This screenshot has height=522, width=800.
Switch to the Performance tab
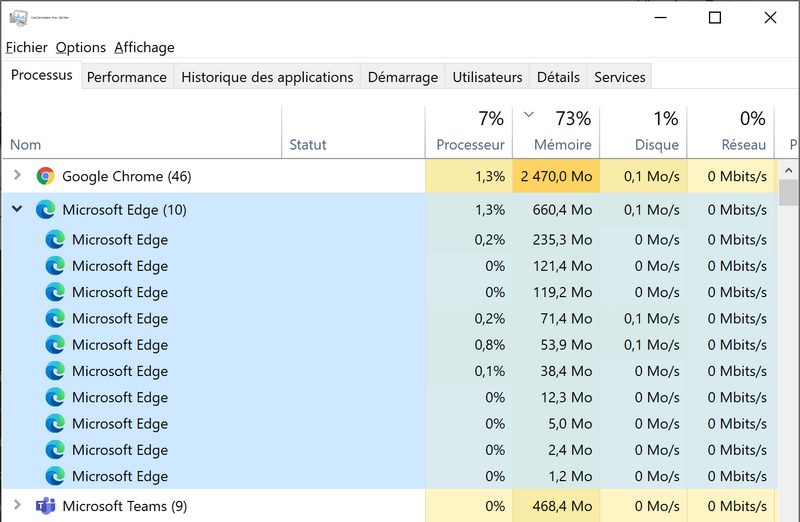(127, 77)
